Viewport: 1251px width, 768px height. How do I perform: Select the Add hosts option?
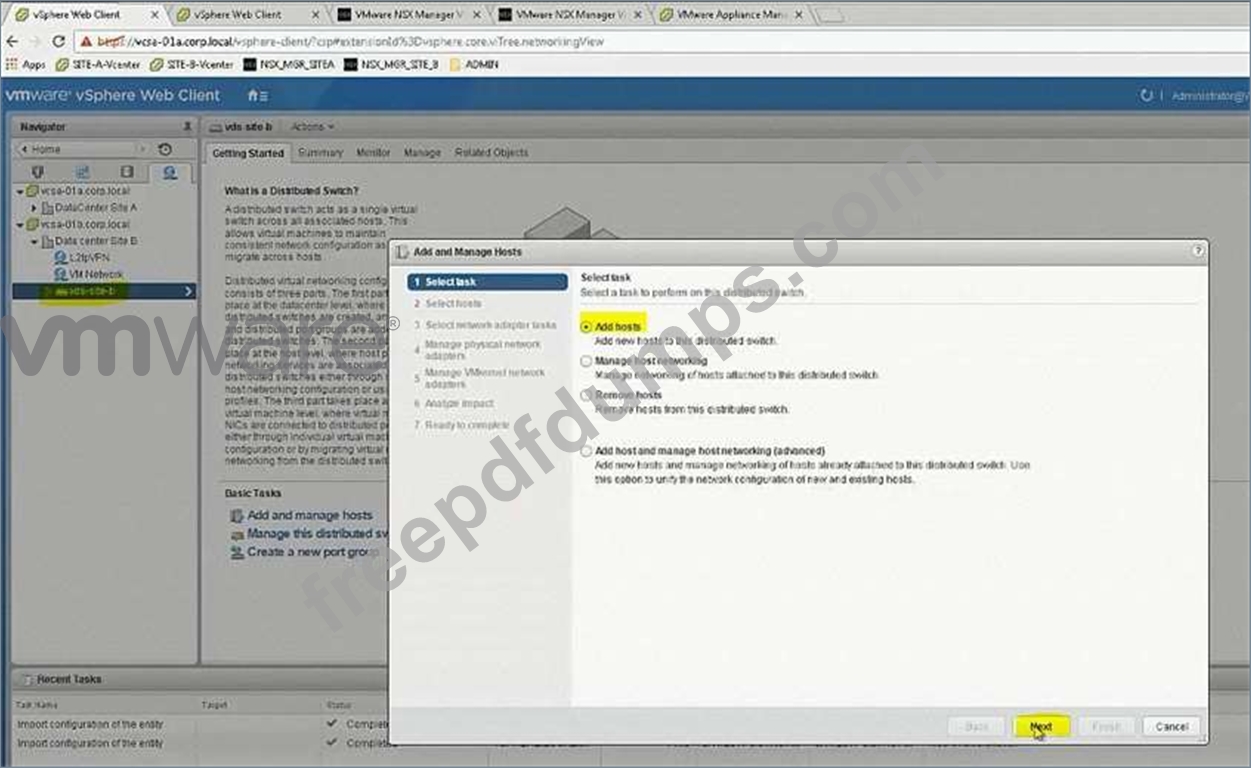click(x=586, y=327)
